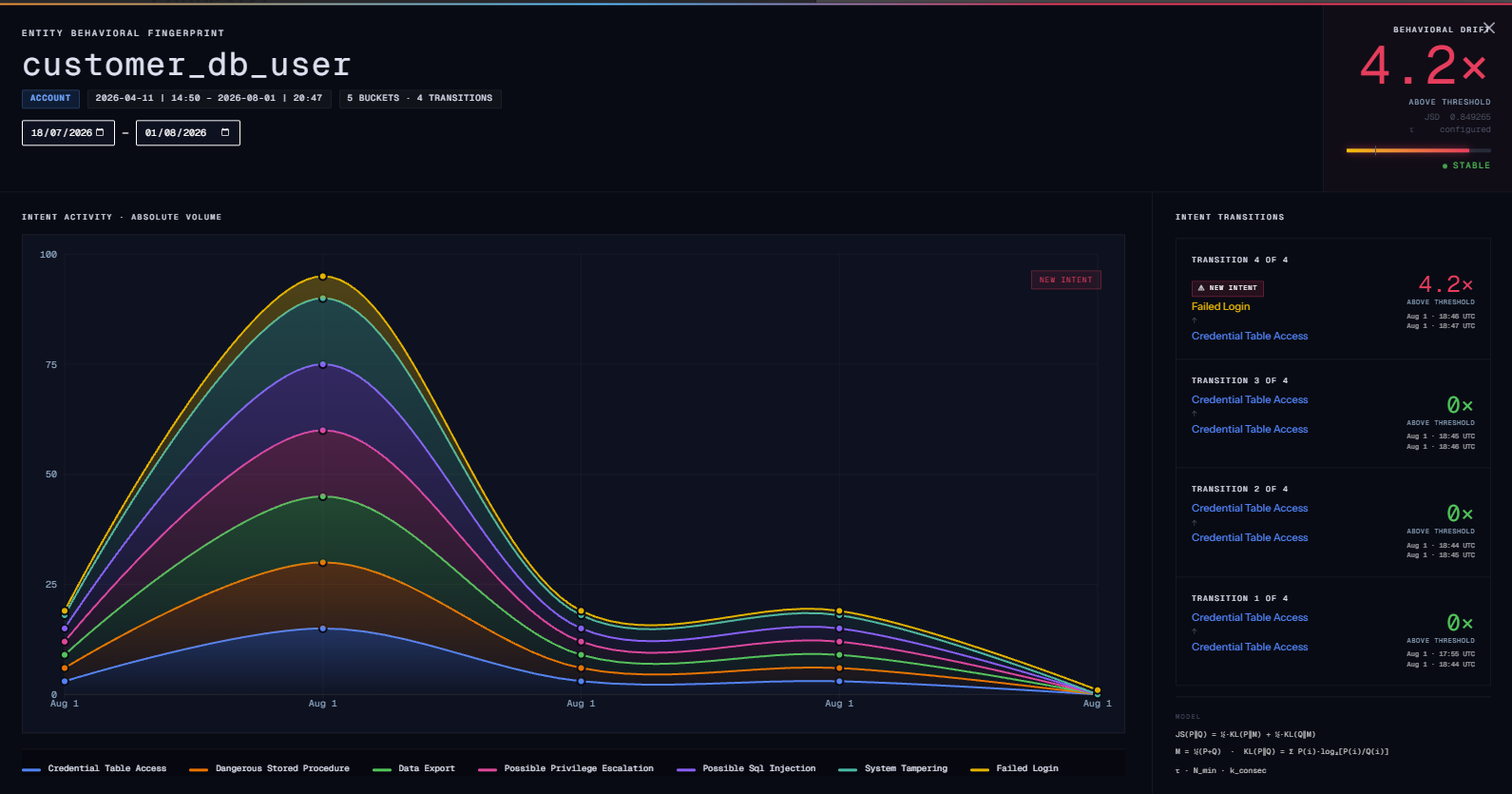Image resolution: width=1512 pixels, height=794 pixels.
Task: Select the green Data Export peak point at 45
Action: tap(323, 496)
